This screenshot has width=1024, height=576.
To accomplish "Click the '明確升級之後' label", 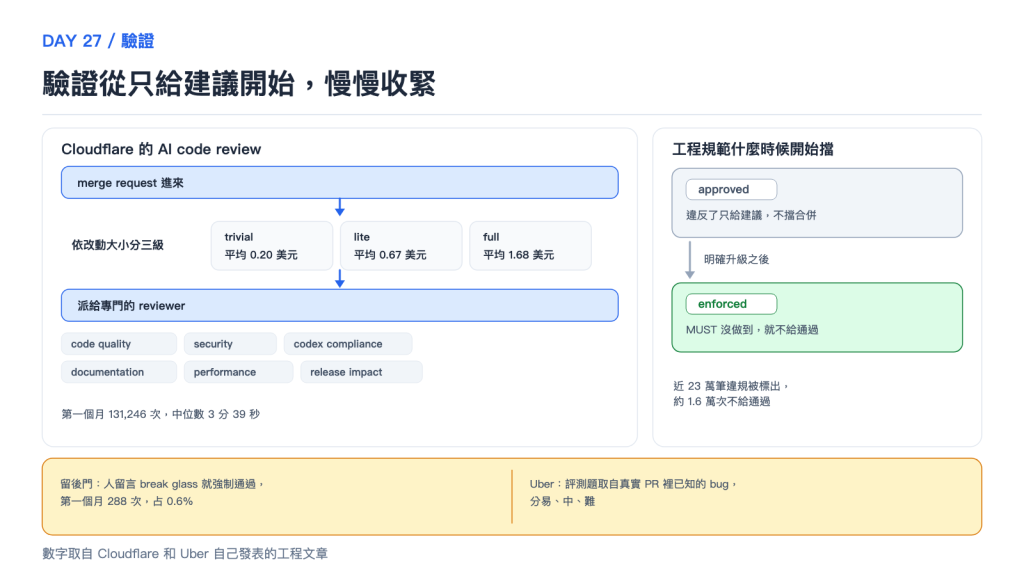I will [x=736, y=259].
